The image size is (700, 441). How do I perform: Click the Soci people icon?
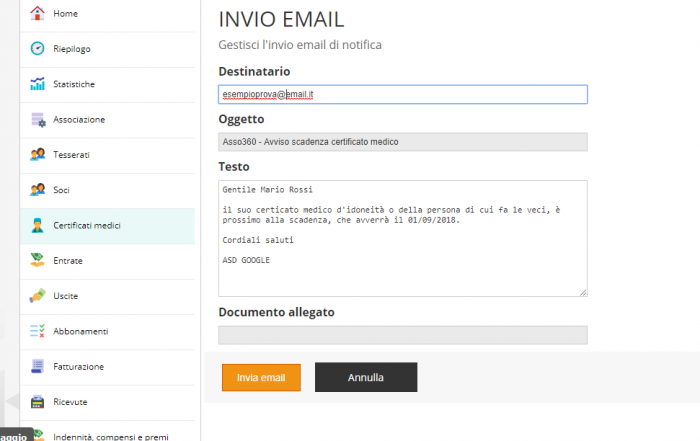click(x=38, y=190)
